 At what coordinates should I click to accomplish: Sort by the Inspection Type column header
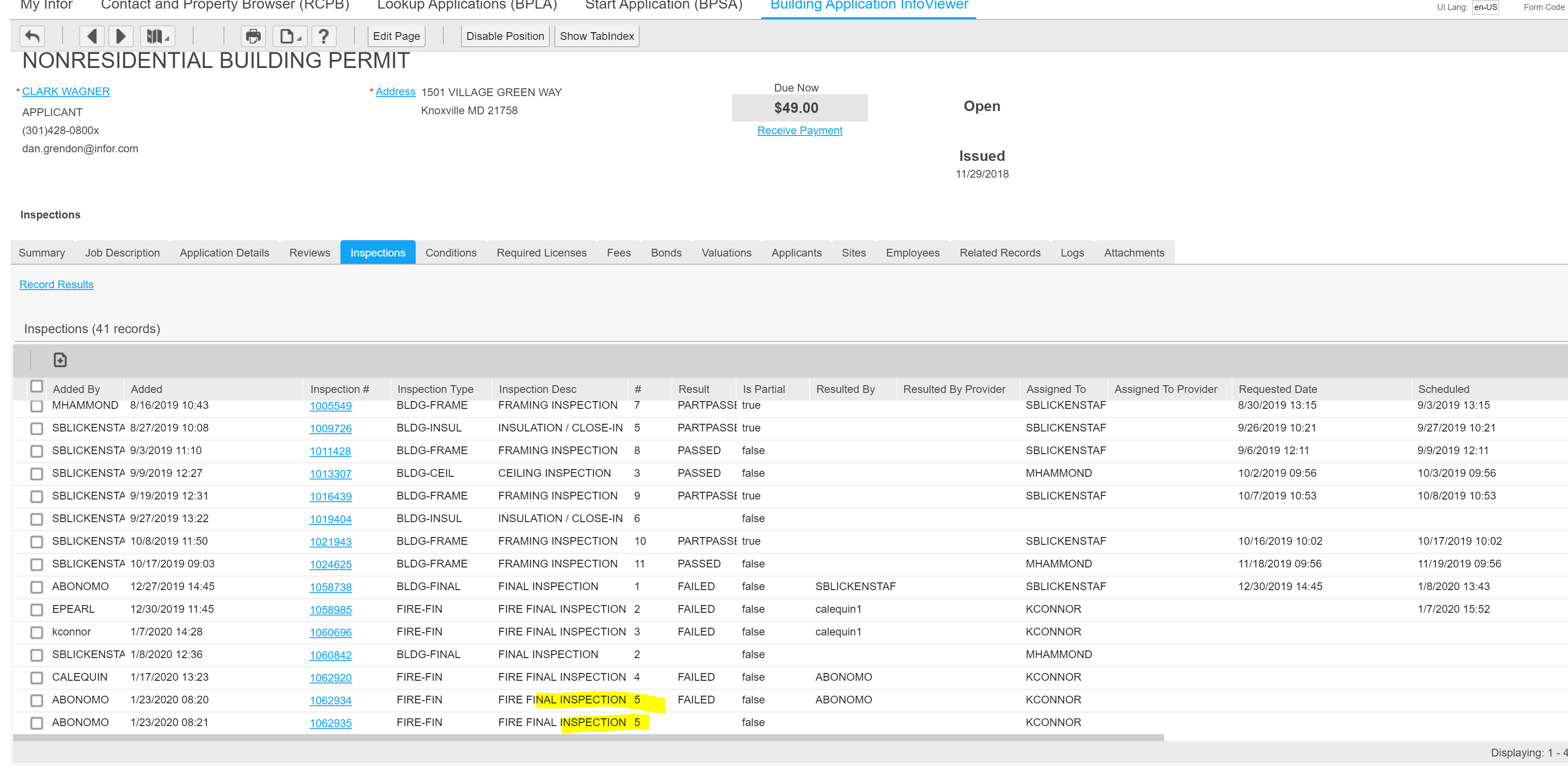point(435,389)
